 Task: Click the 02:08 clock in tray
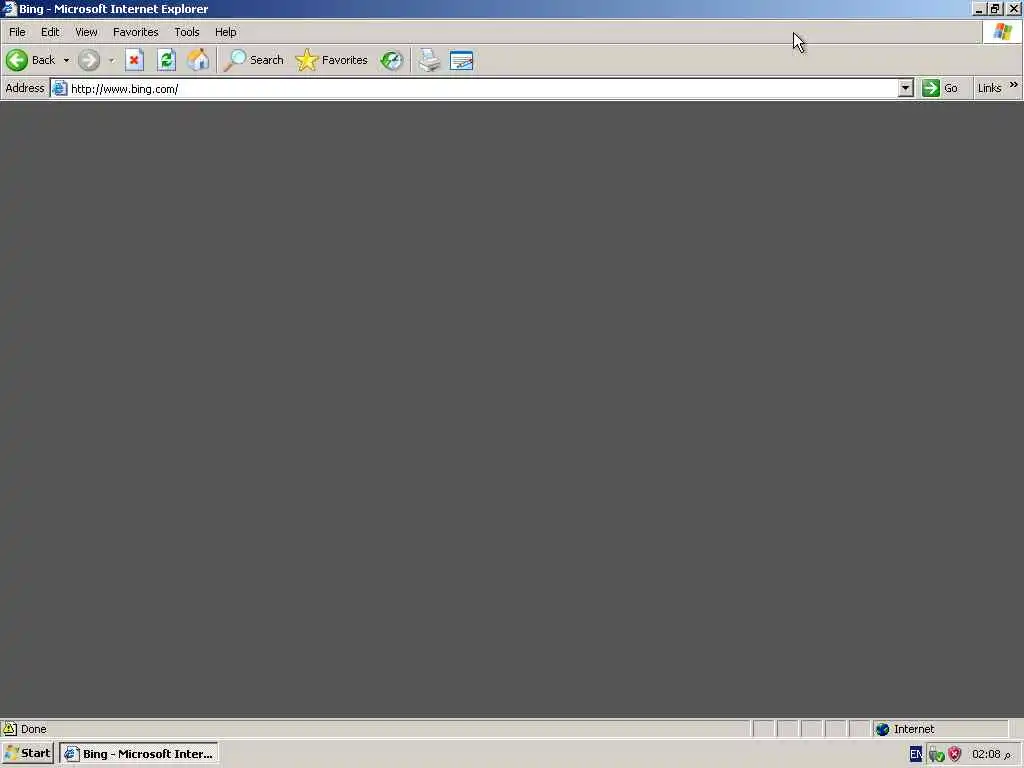986,754
